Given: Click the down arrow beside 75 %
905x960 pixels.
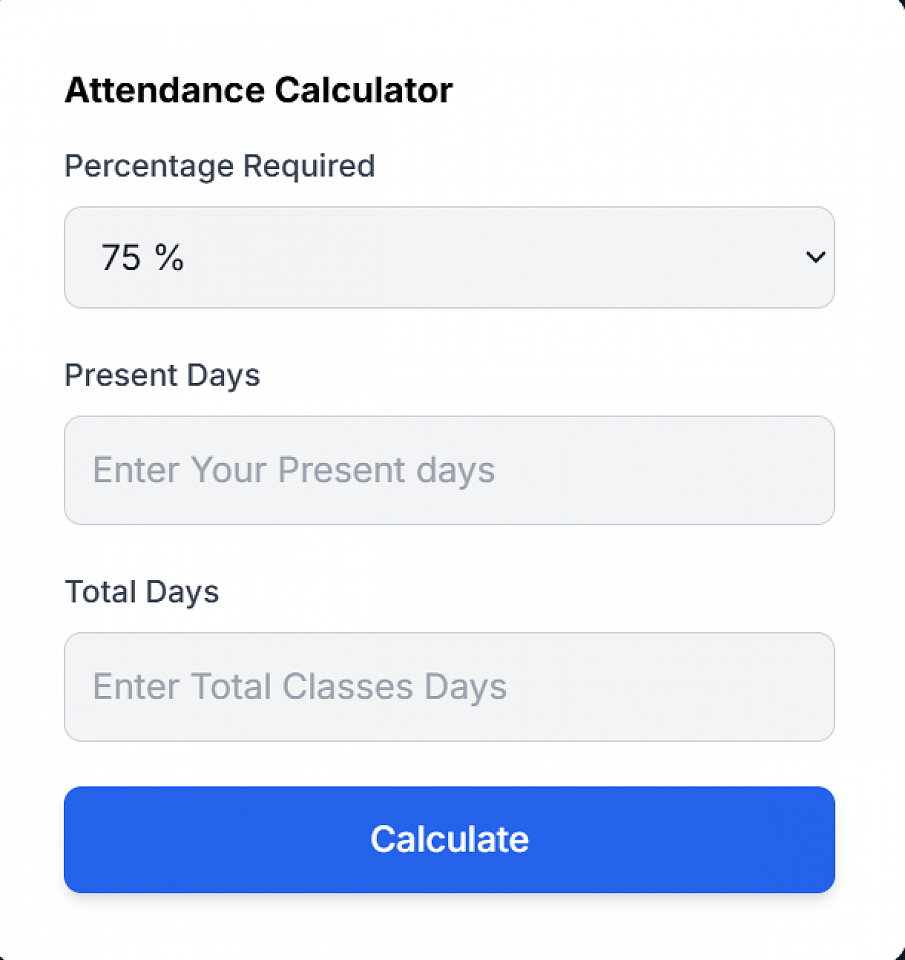Looking at the screenshot, I should click(815, 258).
